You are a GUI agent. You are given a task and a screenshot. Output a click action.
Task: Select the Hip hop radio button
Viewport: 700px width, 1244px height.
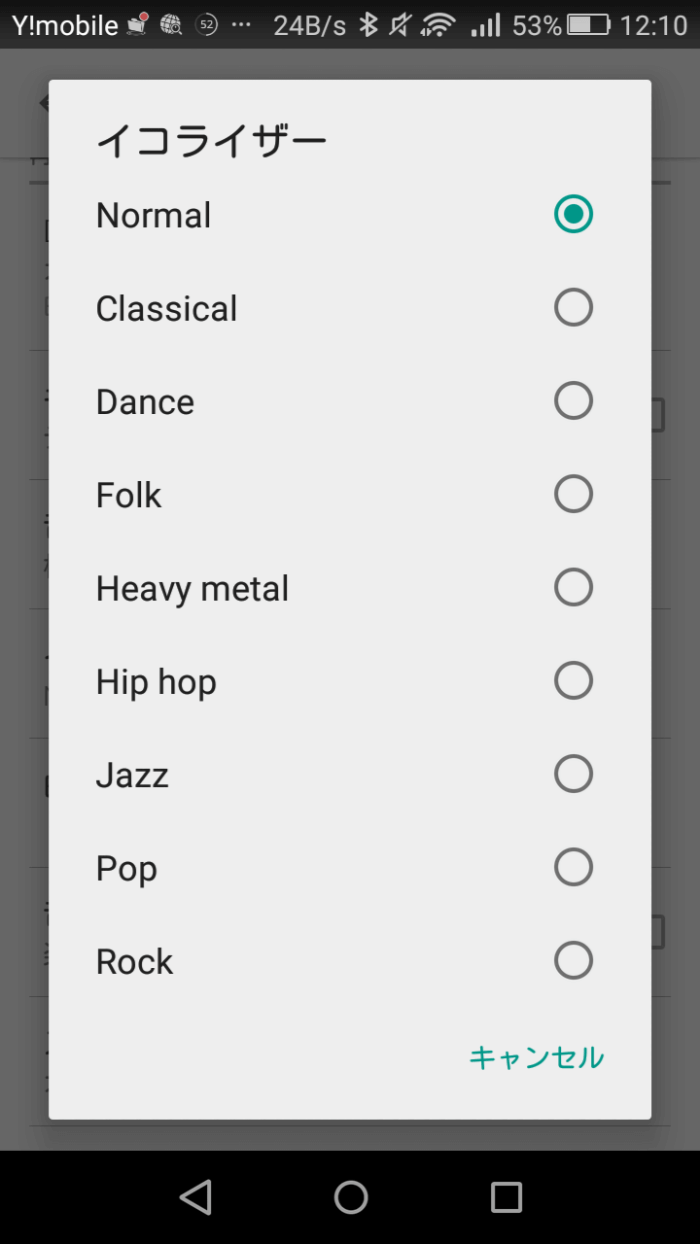[573, 681]
